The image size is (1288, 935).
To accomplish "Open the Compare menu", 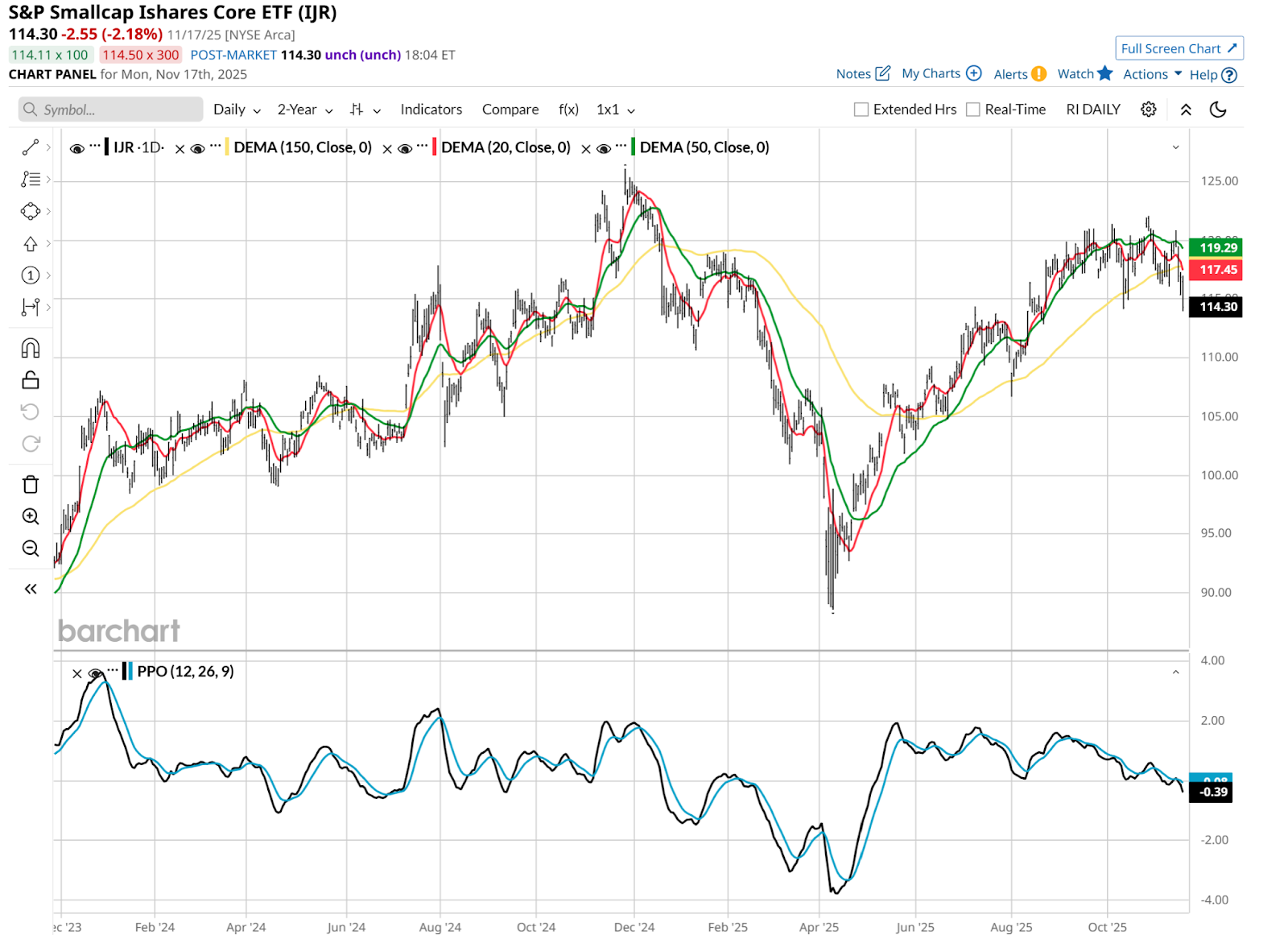I will tap(510, 110).
